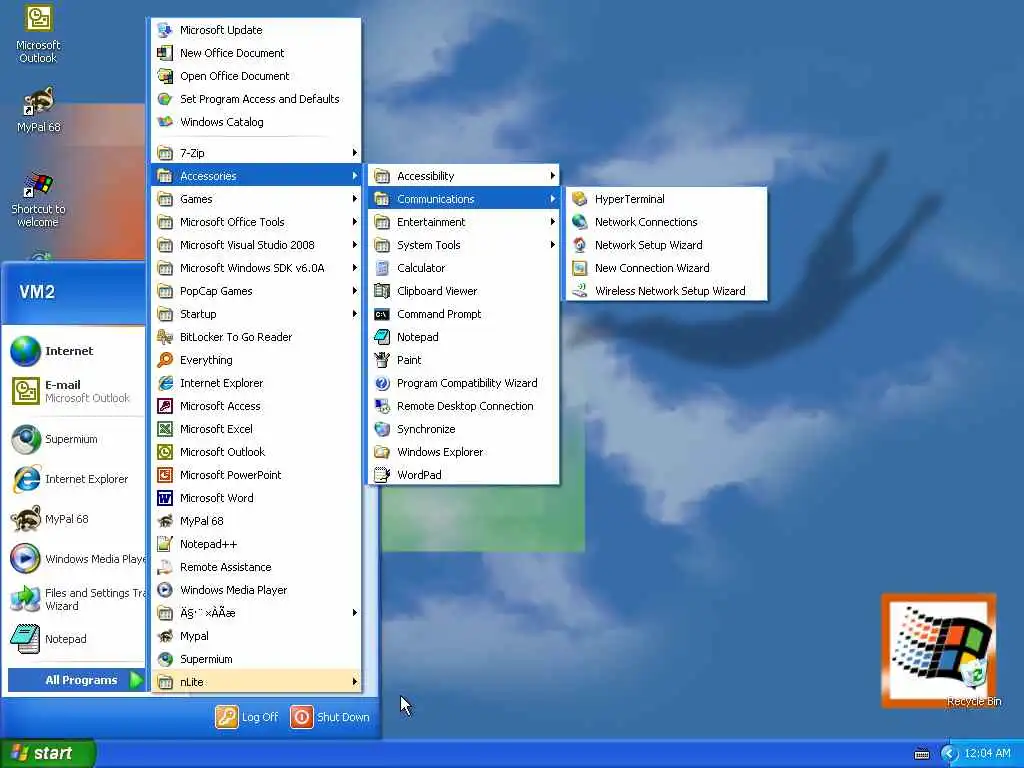The height and width of the screenshot is (768, 1024).
Task: Open New Office Document
Action: tap(256, 53)
